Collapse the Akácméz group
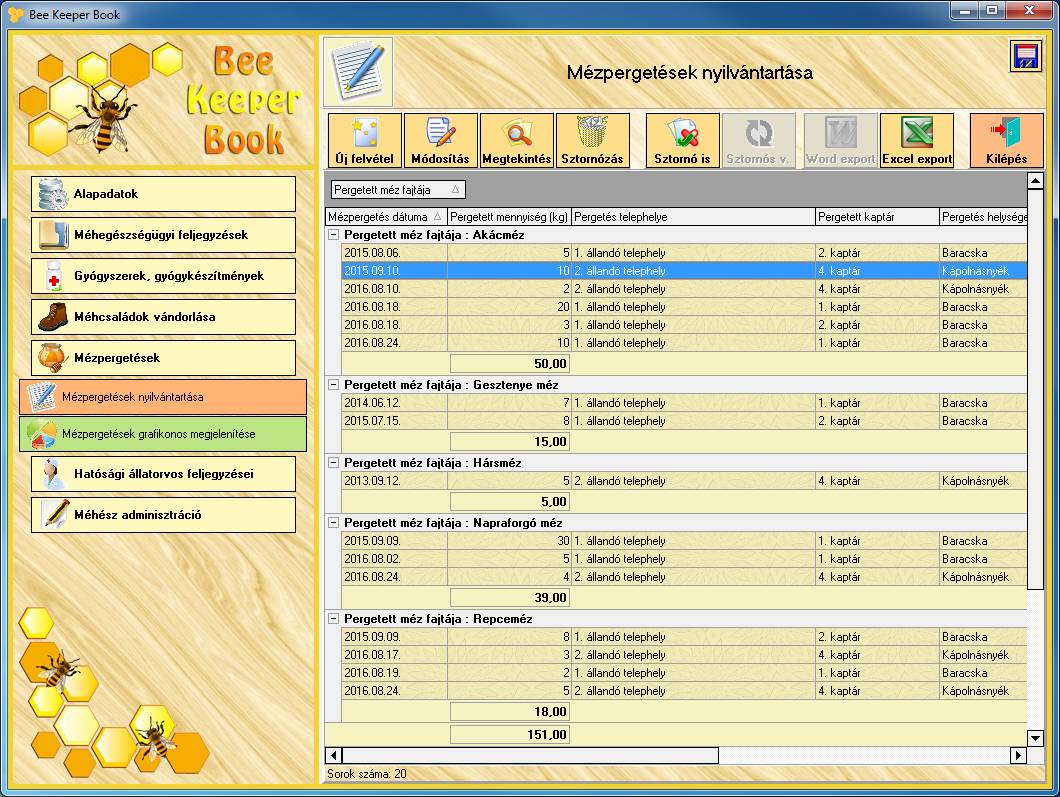The width and height of the screenshot is (1060, 797). (x=334, y=235)
